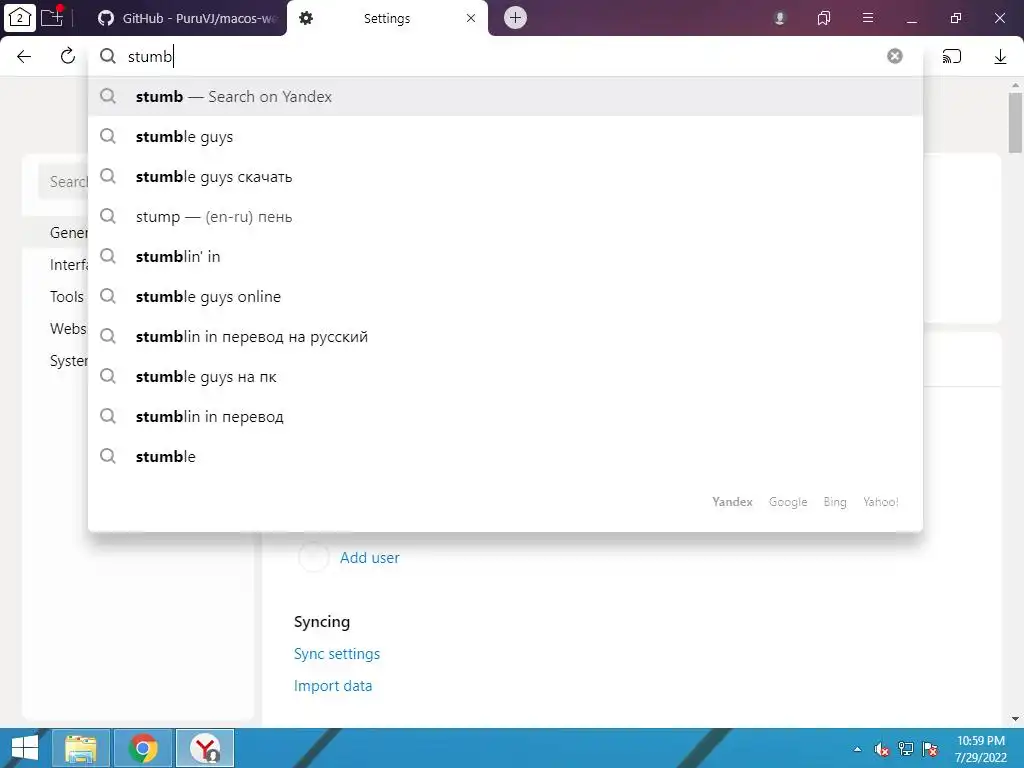Pick 'stumble guys скачать' suggestion

(505, 176)
